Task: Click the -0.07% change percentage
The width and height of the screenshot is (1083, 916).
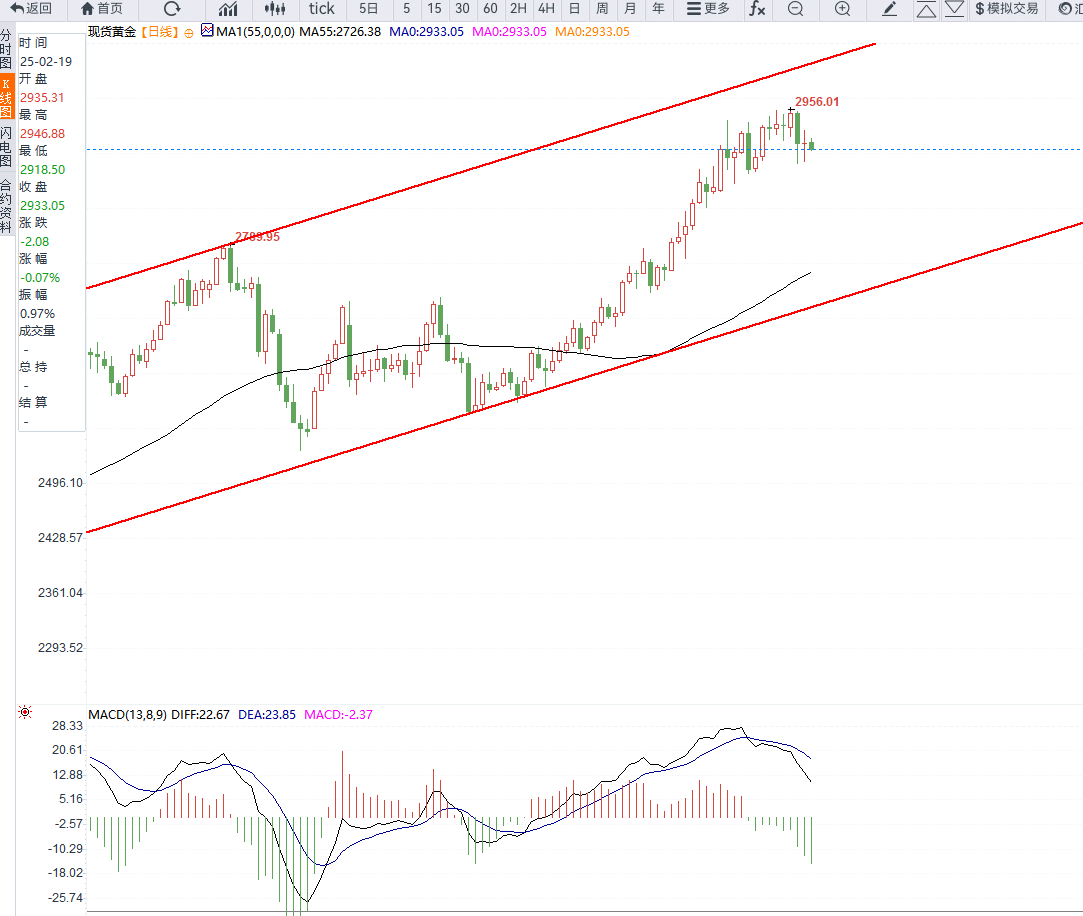Action: pyautogui.click(x=39, y=278)
